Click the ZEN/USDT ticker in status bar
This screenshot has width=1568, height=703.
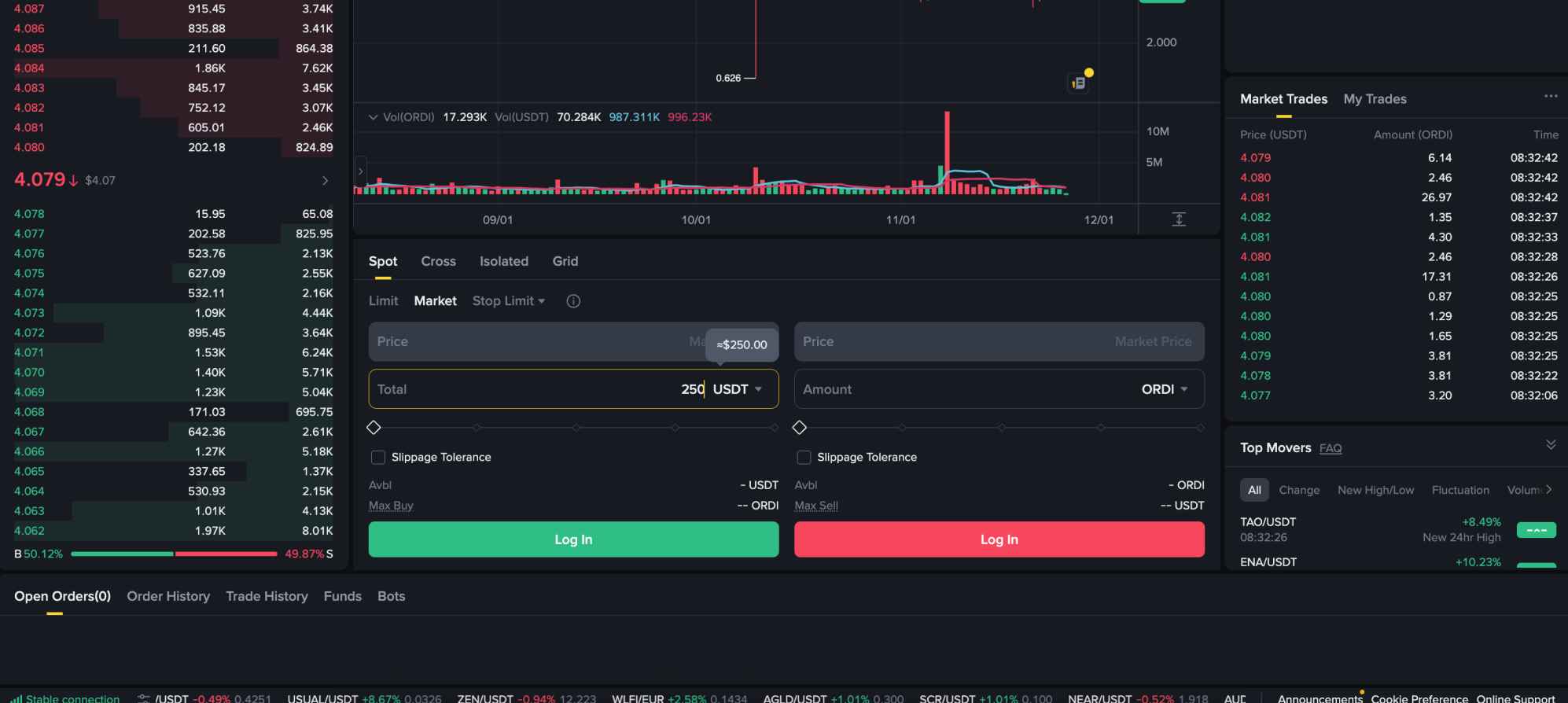click(526, 698)
